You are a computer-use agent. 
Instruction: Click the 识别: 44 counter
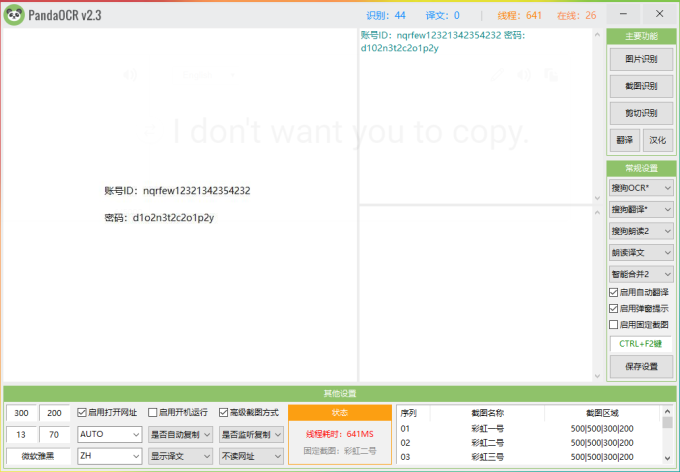(386, 16)
